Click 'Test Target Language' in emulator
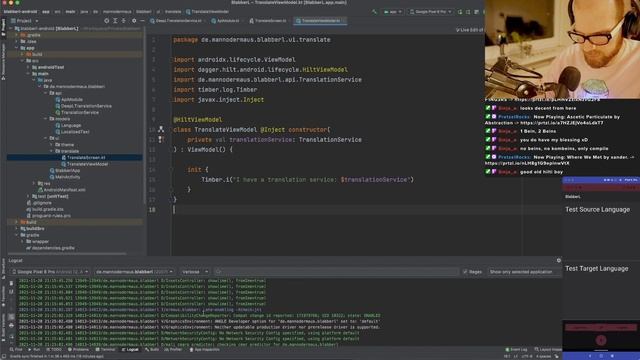The width and height of the screenshot is (640, 360). pos(596,269)
